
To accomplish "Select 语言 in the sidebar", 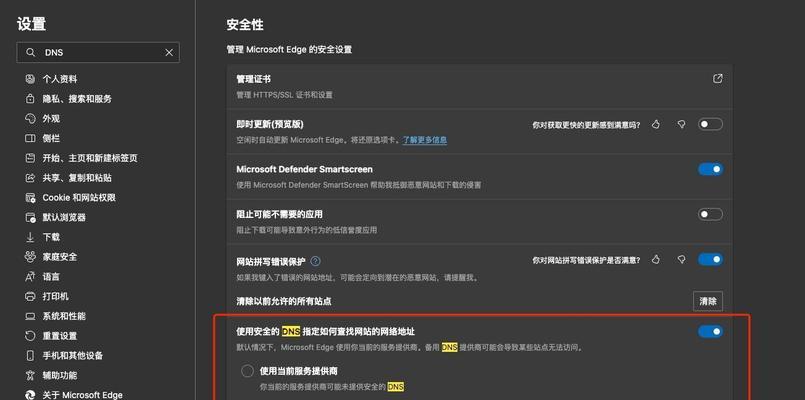I will 51,277.
